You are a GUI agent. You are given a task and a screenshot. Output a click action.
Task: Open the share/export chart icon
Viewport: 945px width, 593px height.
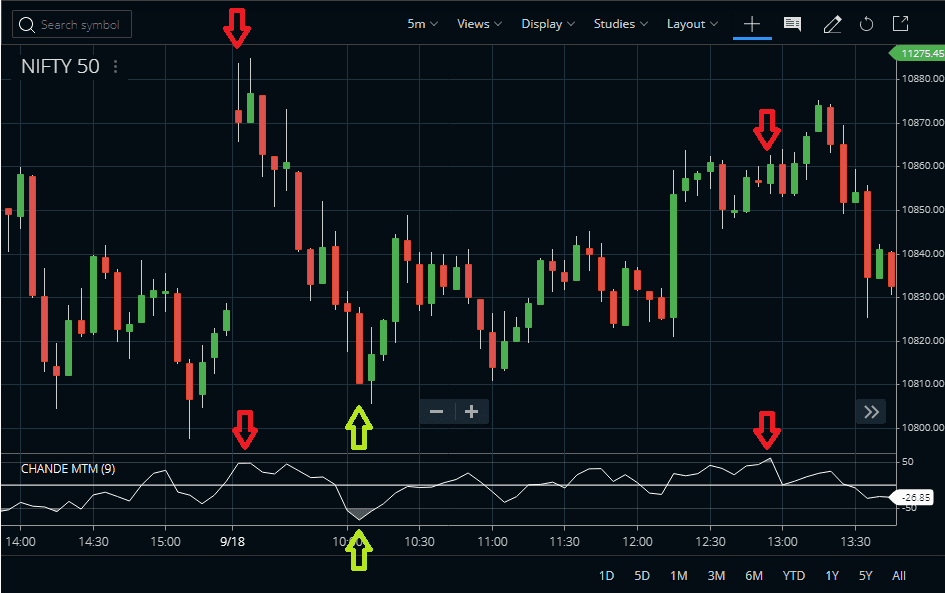pyautogui.click(x=900, y=24)
